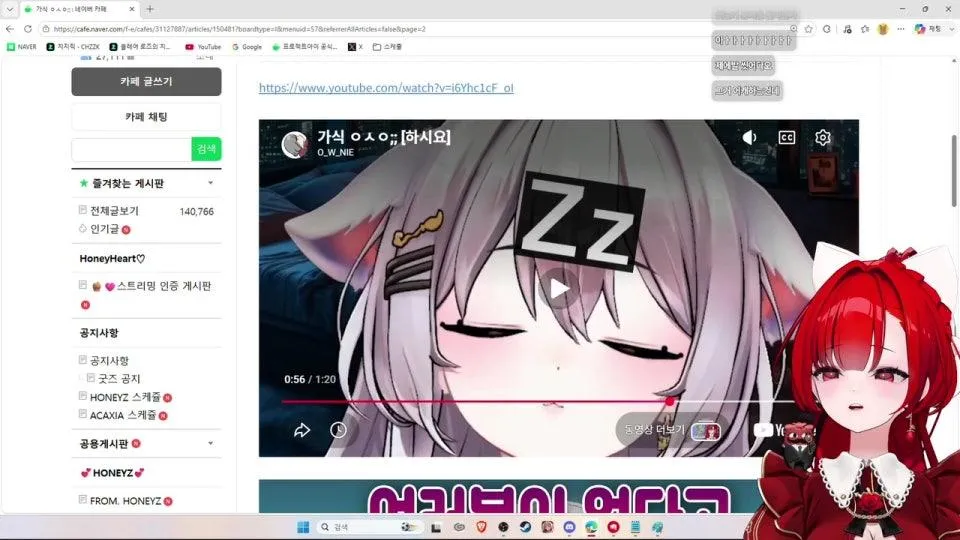Open 카페 채팅
960x540 pixels.
[x=146, y=116]
